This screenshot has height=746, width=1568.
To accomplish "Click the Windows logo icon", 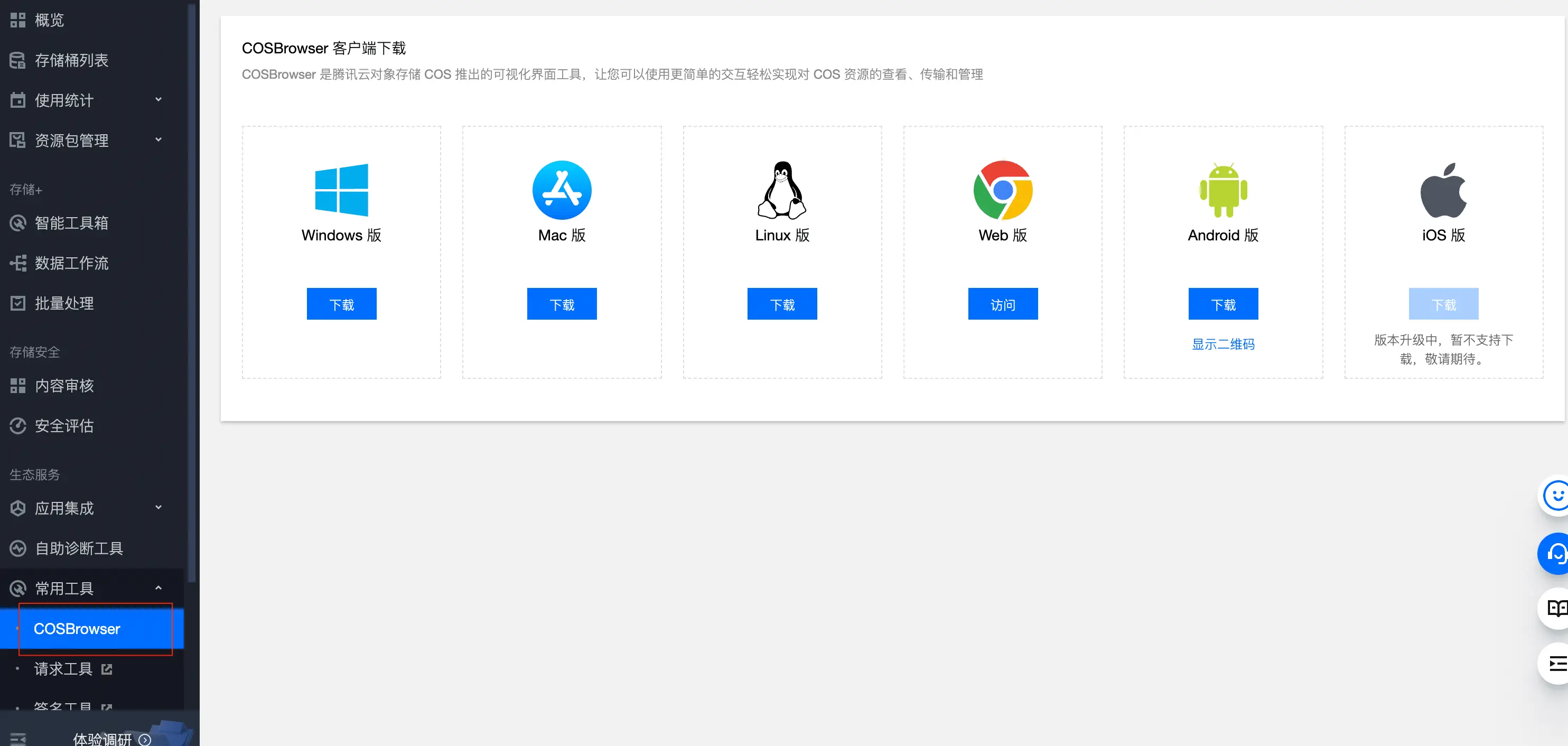I will tap(341, 190).
